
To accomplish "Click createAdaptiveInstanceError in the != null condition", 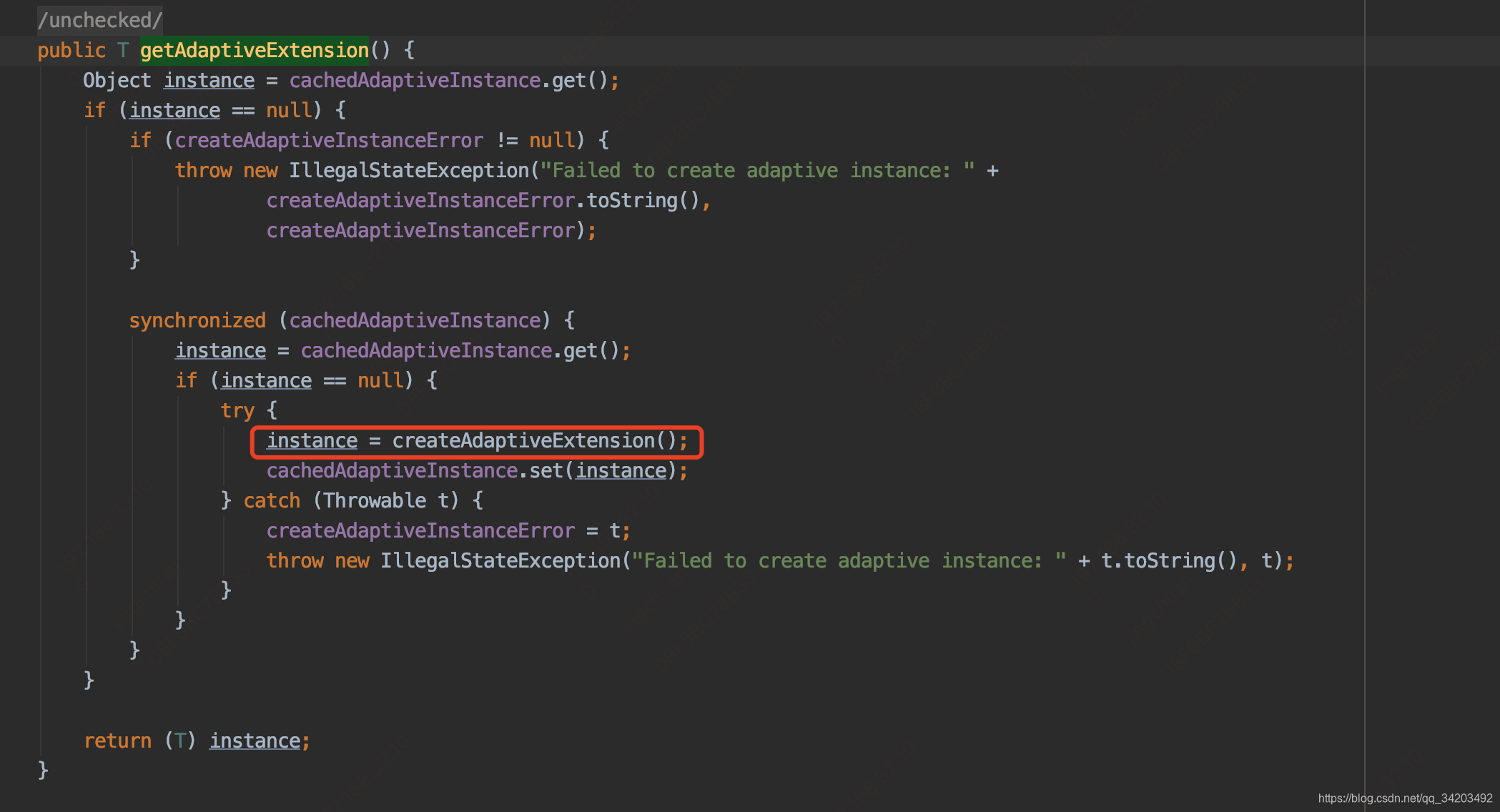I will (x=329, y=140).
